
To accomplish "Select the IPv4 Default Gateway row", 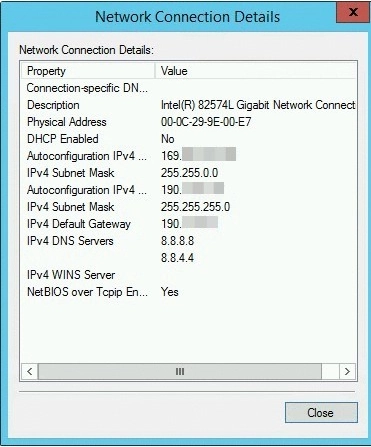I will 189,224.
